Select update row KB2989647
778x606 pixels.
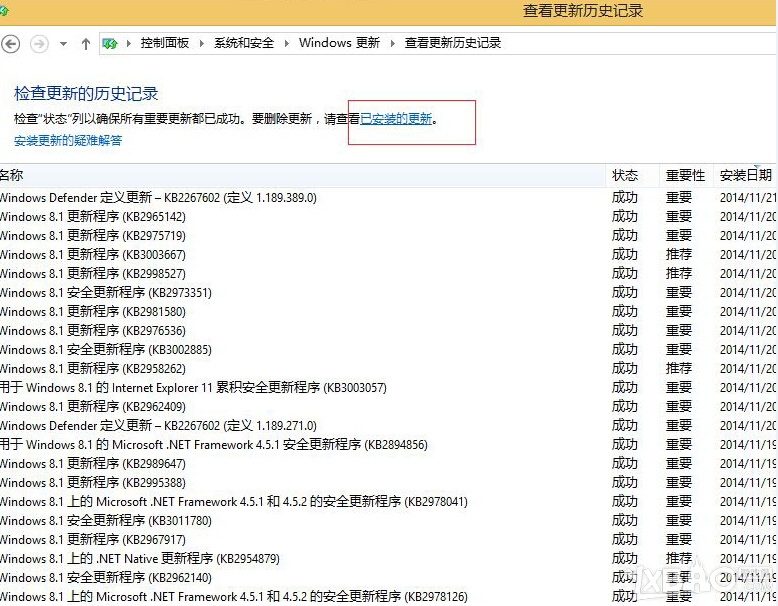[x=389, y=464]
